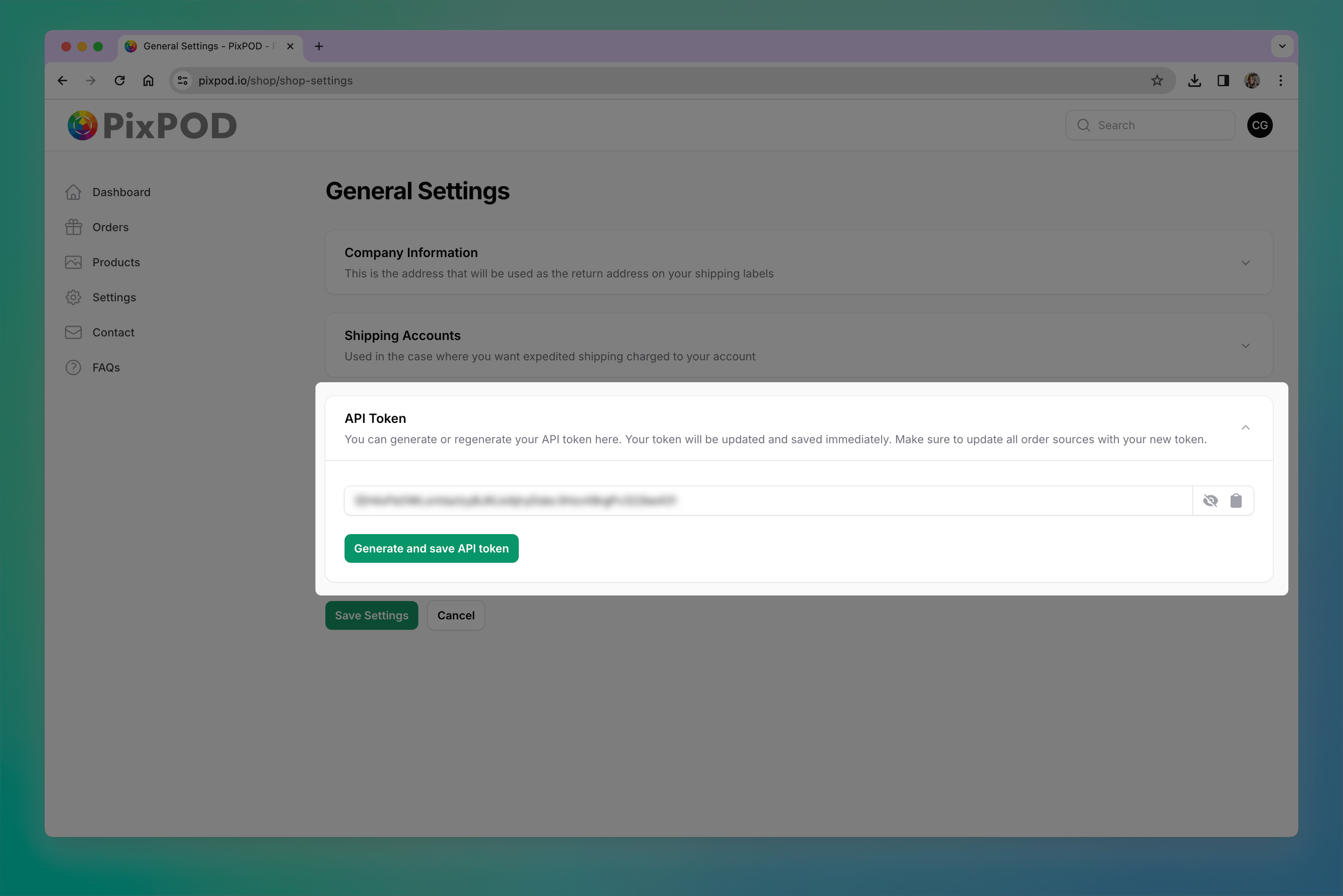The height and width of the screenshot is (896, 1343).
Task: Go to FAQs in sidebar
Action: (106, 367)
